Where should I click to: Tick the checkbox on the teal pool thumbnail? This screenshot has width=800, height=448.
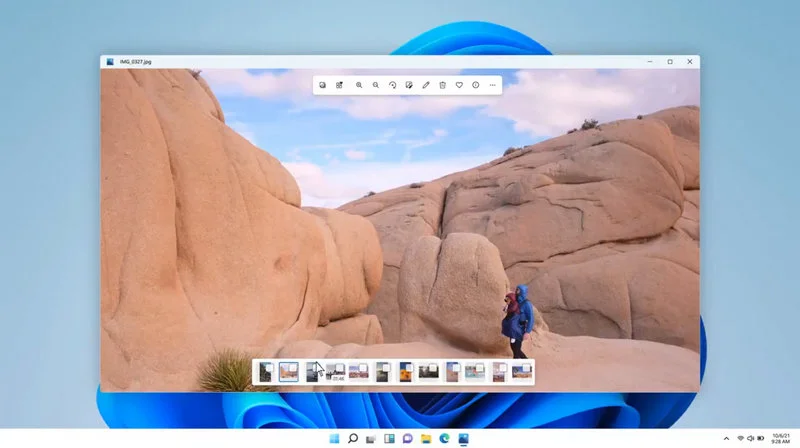(479, 368)
